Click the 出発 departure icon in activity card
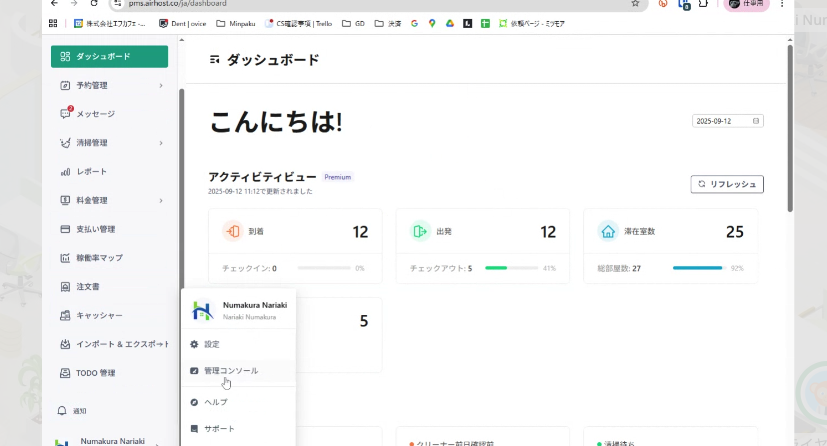 (x=420, y=232)
